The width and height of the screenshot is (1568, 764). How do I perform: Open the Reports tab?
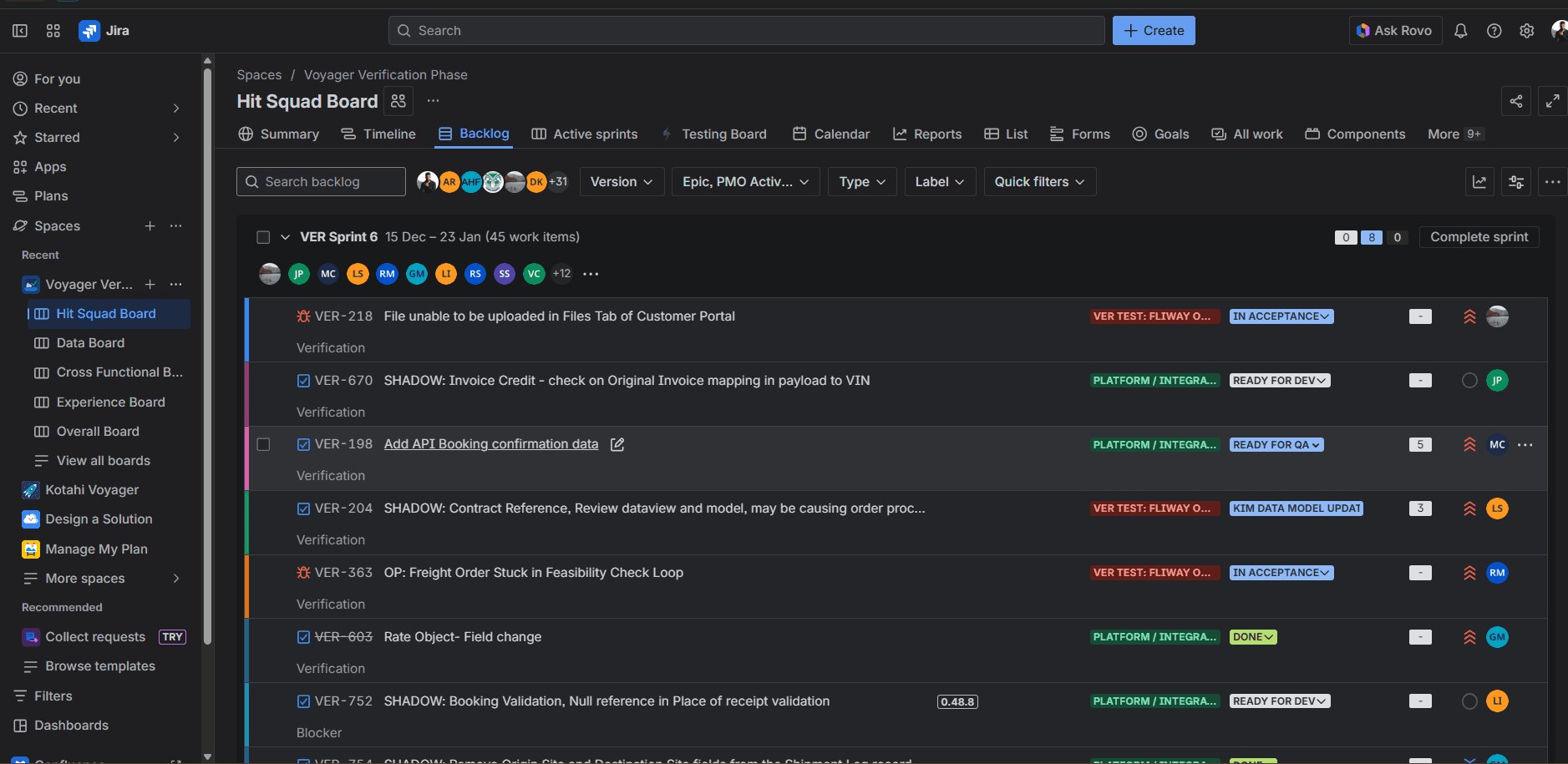(927, 134)
